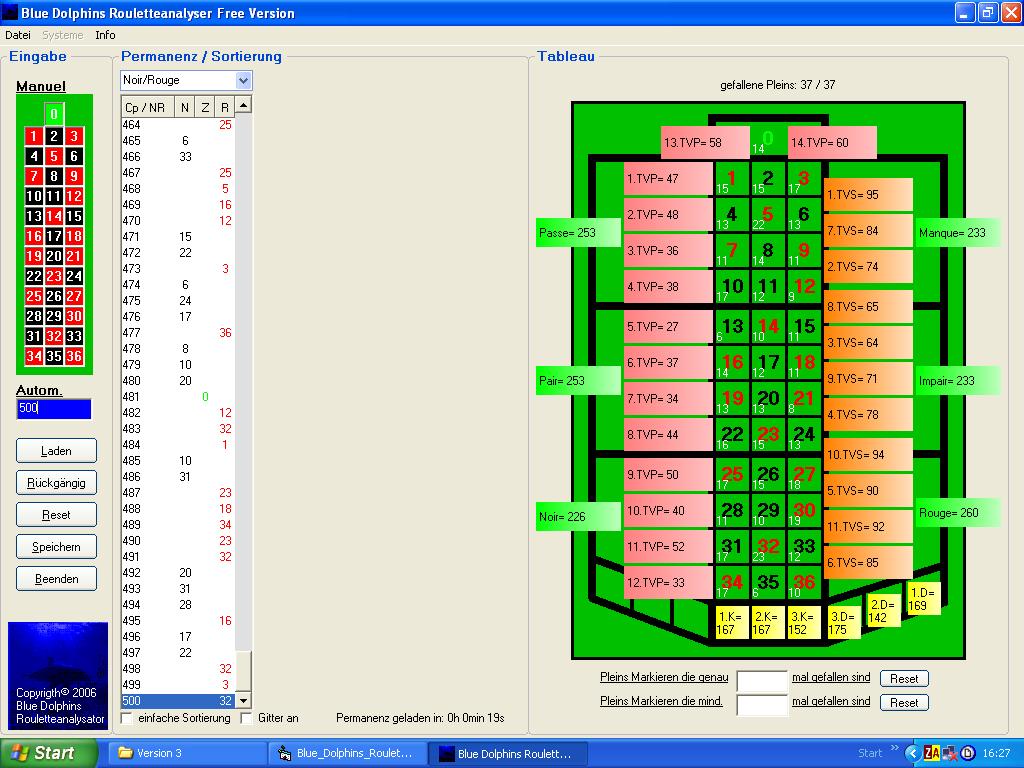Click the Permanenz list scroll-up arrow
Viewport: 1024px width, 768px height.
(x=244, y=104)
